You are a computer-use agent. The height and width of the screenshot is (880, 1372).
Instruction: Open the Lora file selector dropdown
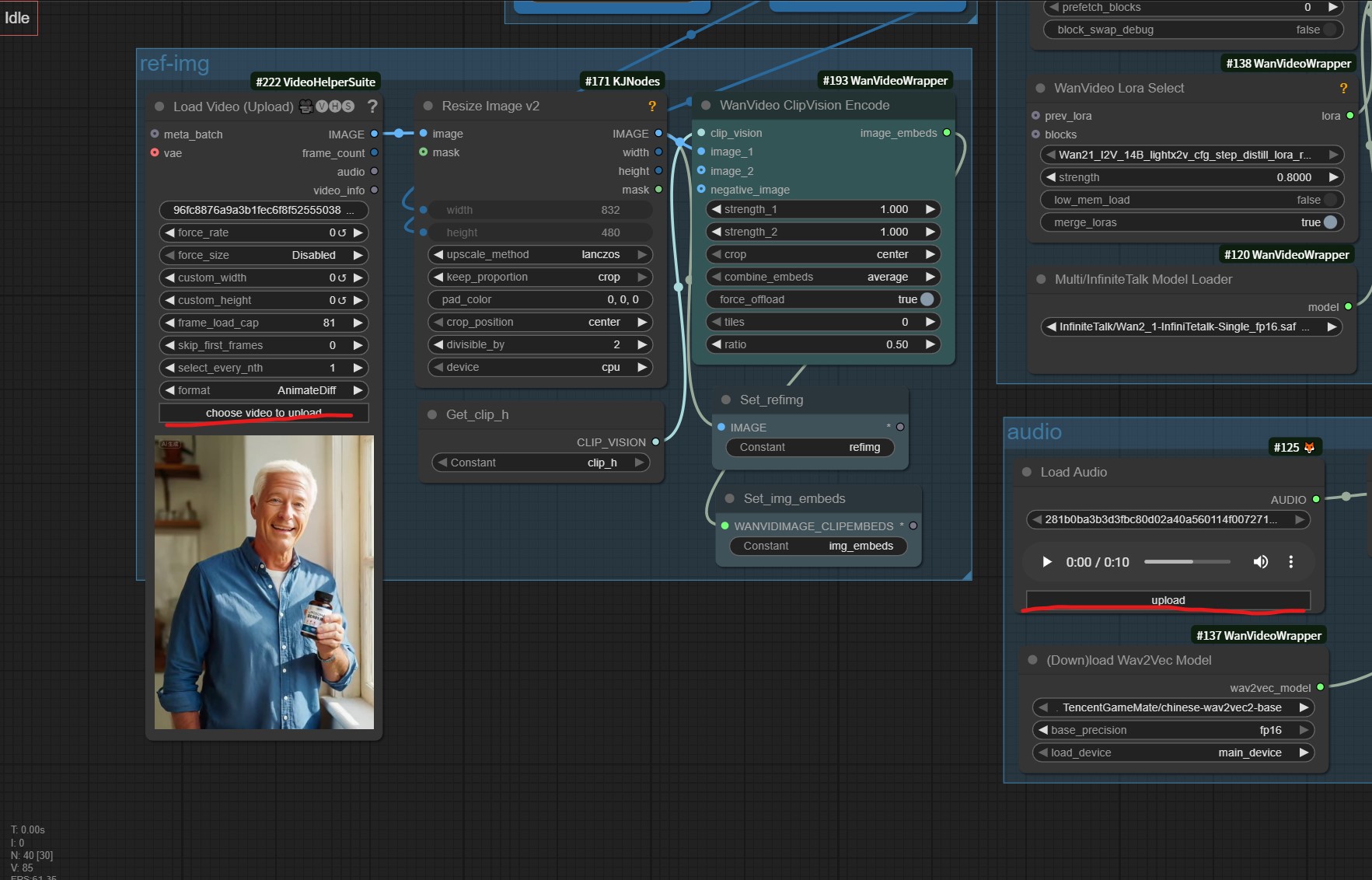point(1192,155)
